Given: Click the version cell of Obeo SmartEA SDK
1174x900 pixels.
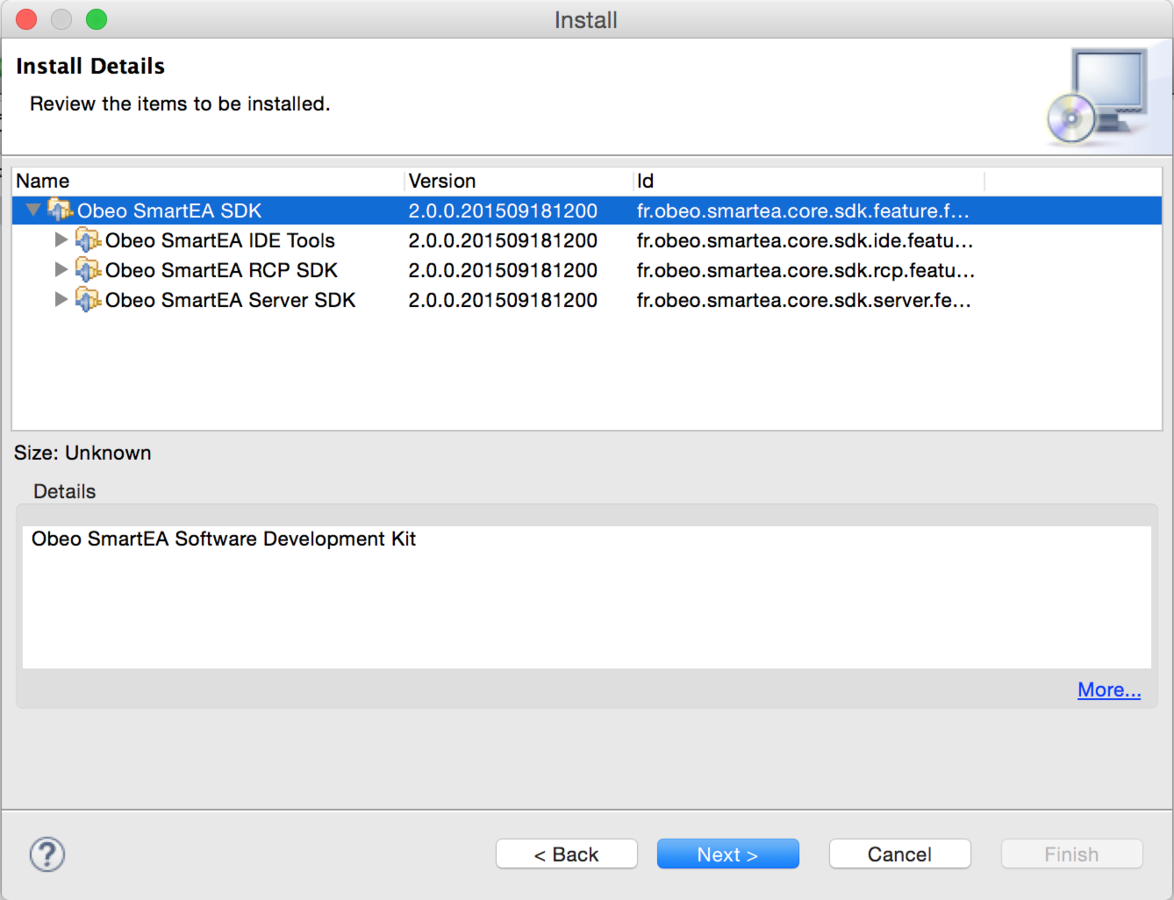Looking at the screenshot, I should pos(502,210).
